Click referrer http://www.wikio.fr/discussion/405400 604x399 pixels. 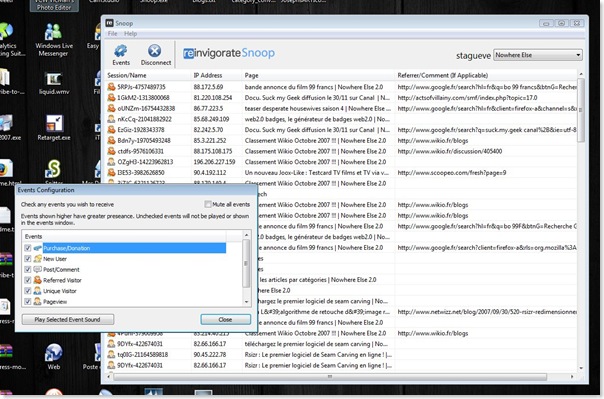click(x=450, y=151)
